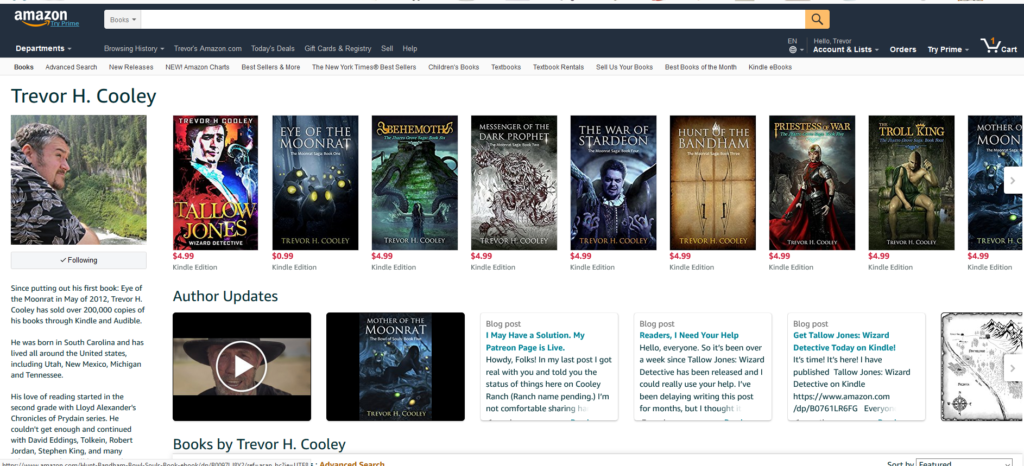
Task: Open the Behemoth book cover
Action: 415,183
